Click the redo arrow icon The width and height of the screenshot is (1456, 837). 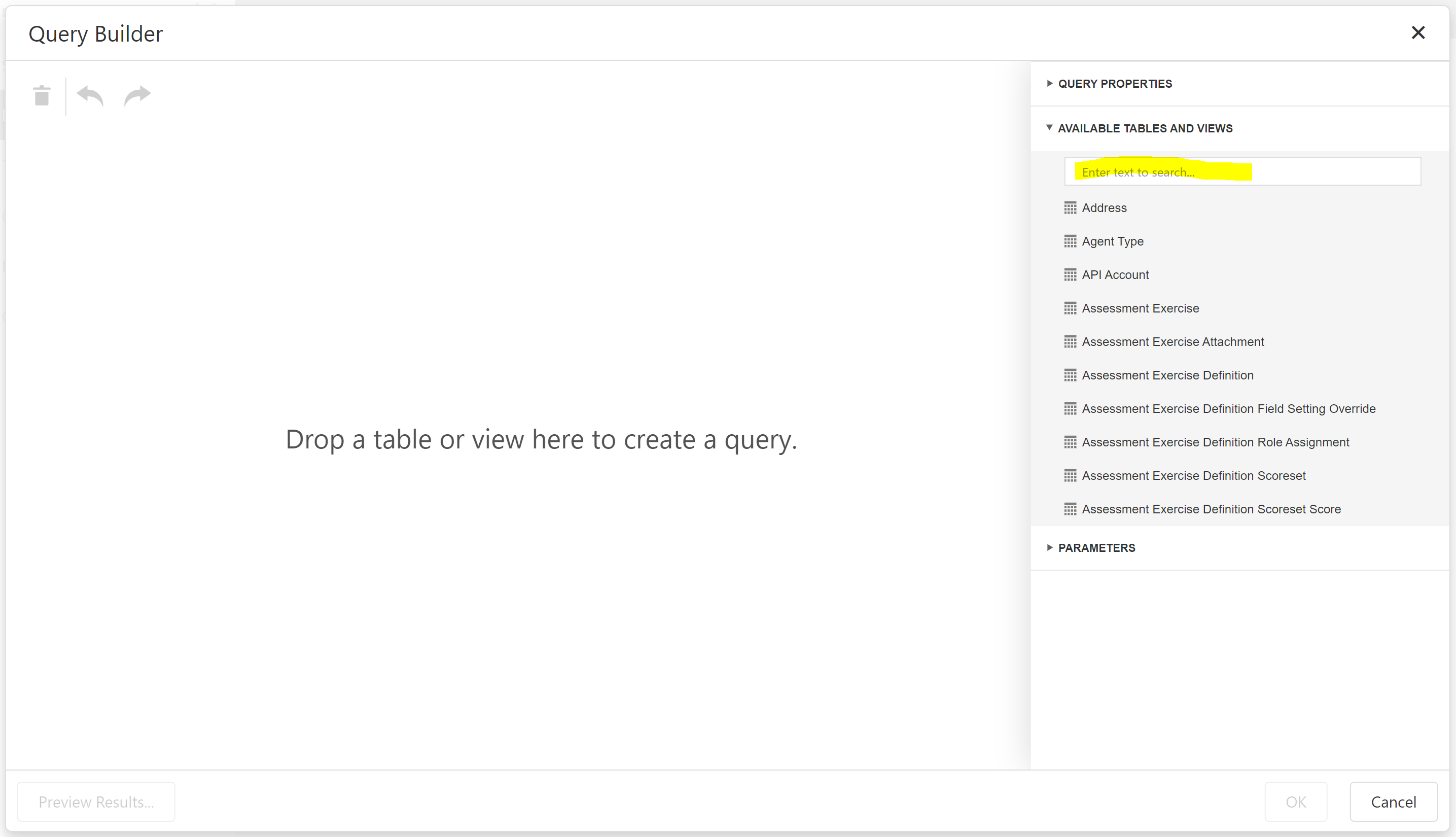pos(137,95)
